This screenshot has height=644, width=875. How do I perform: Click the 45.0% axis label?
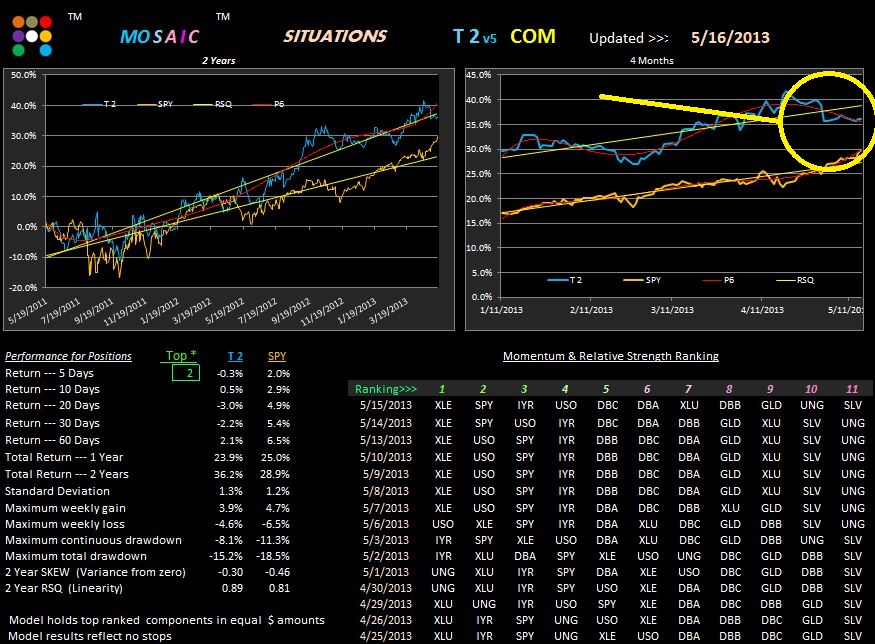479,75
